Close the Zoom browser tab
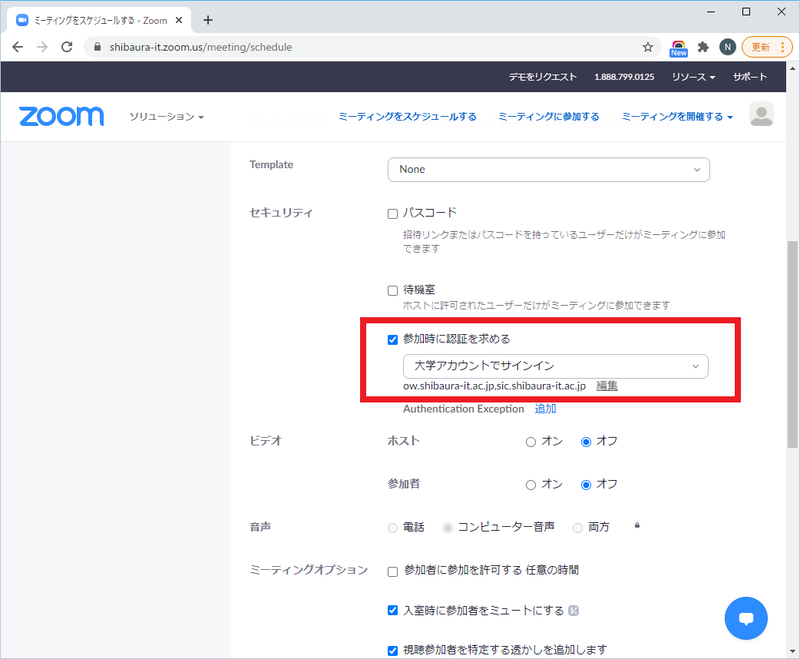This screenshot has width=800, height=659. (x=179, y=20)
